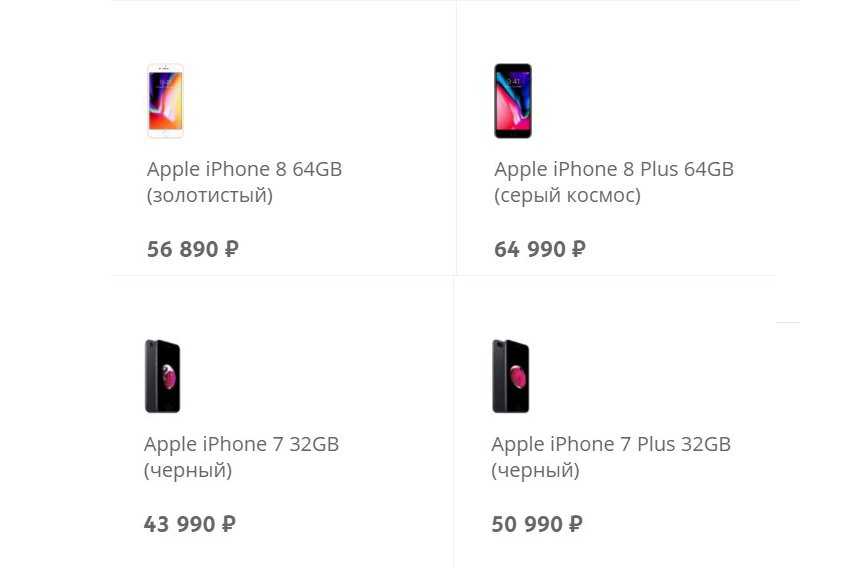
Task: Click the ruble sign after 50 990
Action: tap(575, 523)
